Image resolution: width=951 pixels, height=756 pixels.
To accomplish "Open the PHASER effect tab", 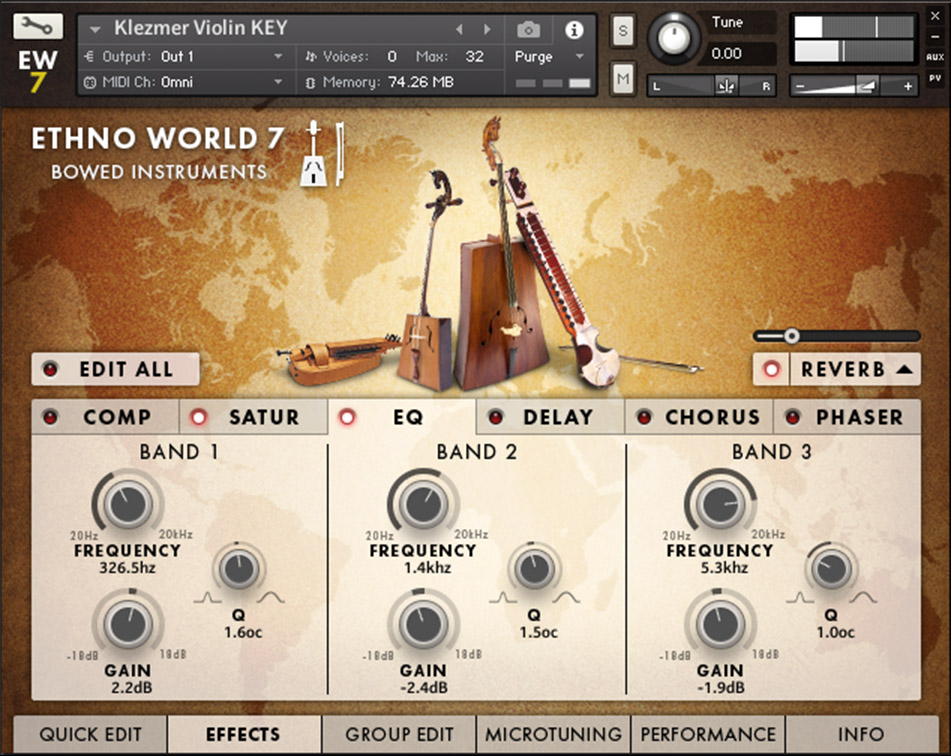I will 847,417.
